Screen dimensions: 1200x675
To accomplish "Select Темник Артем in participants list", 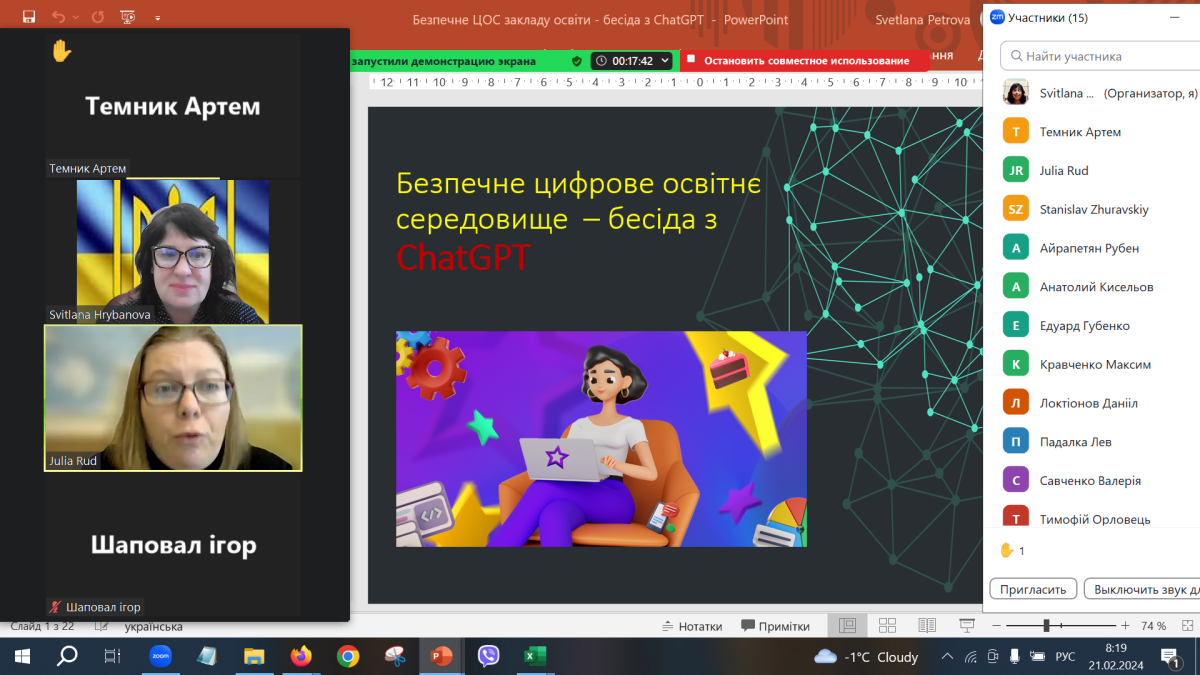I will [x=1080, y=131].
